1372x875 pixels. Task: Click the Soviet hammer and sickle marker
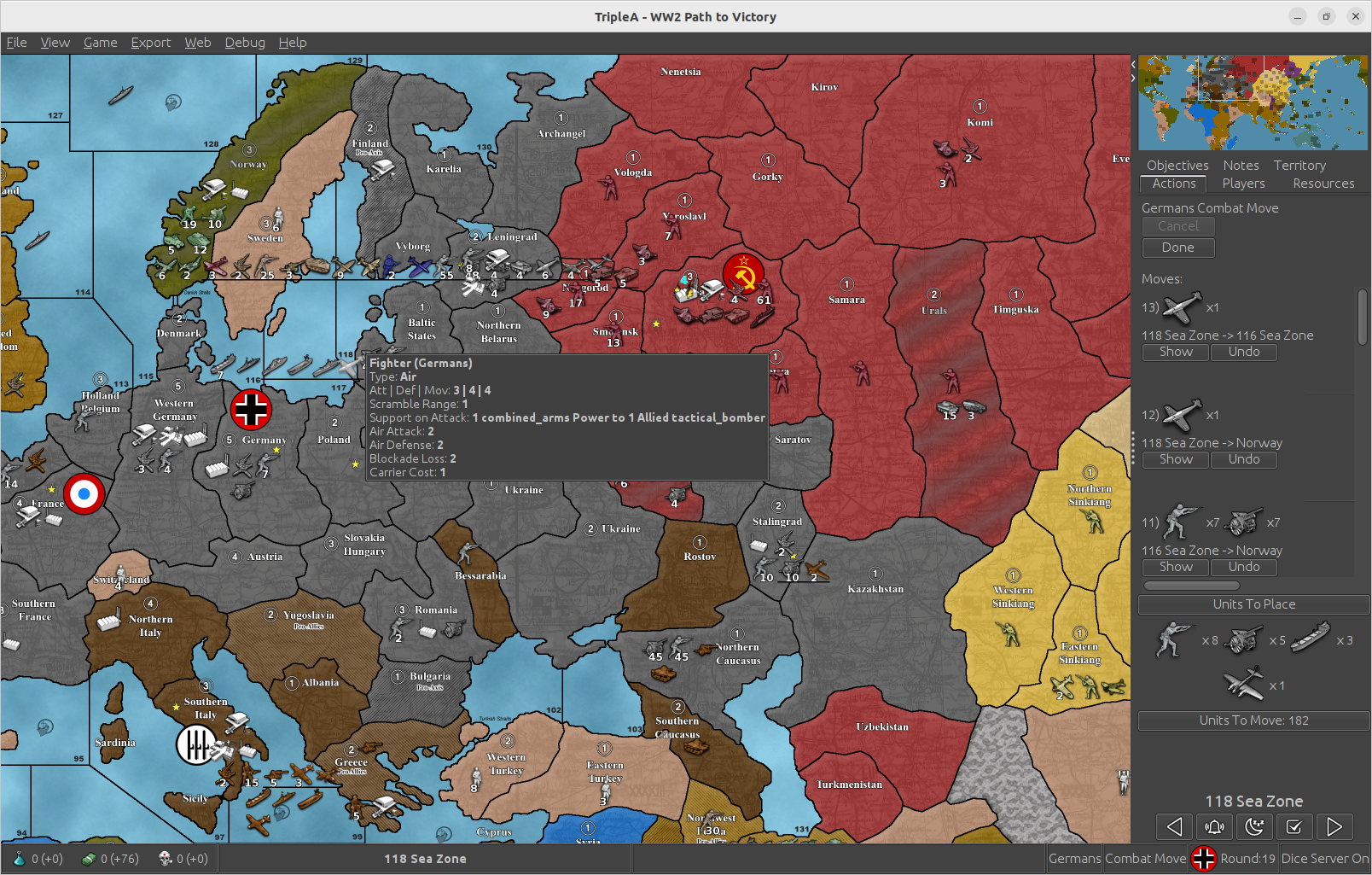tap(743, 274)
